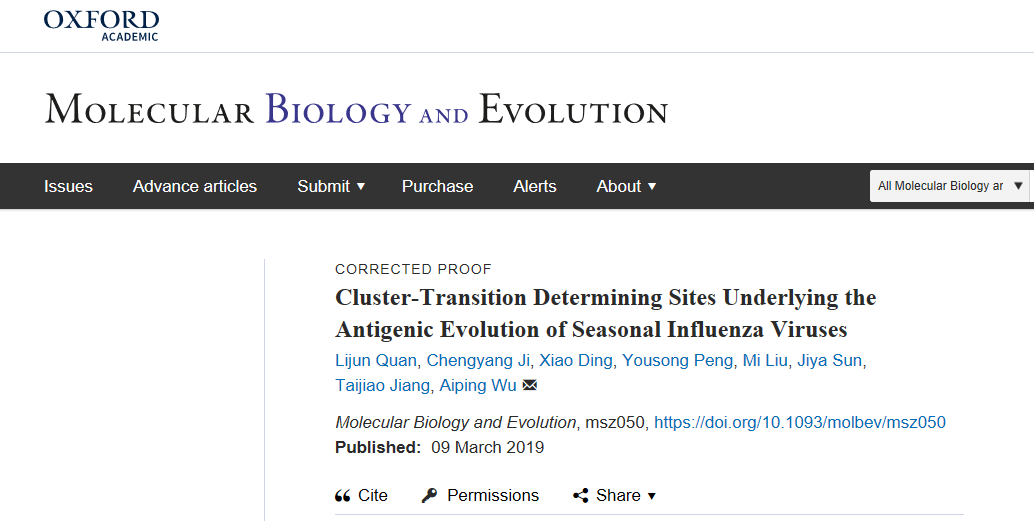The width and height of the screenshot is (1034, 521).
Task: Select Purchase in the navigation bar
Action: point(437,186)
